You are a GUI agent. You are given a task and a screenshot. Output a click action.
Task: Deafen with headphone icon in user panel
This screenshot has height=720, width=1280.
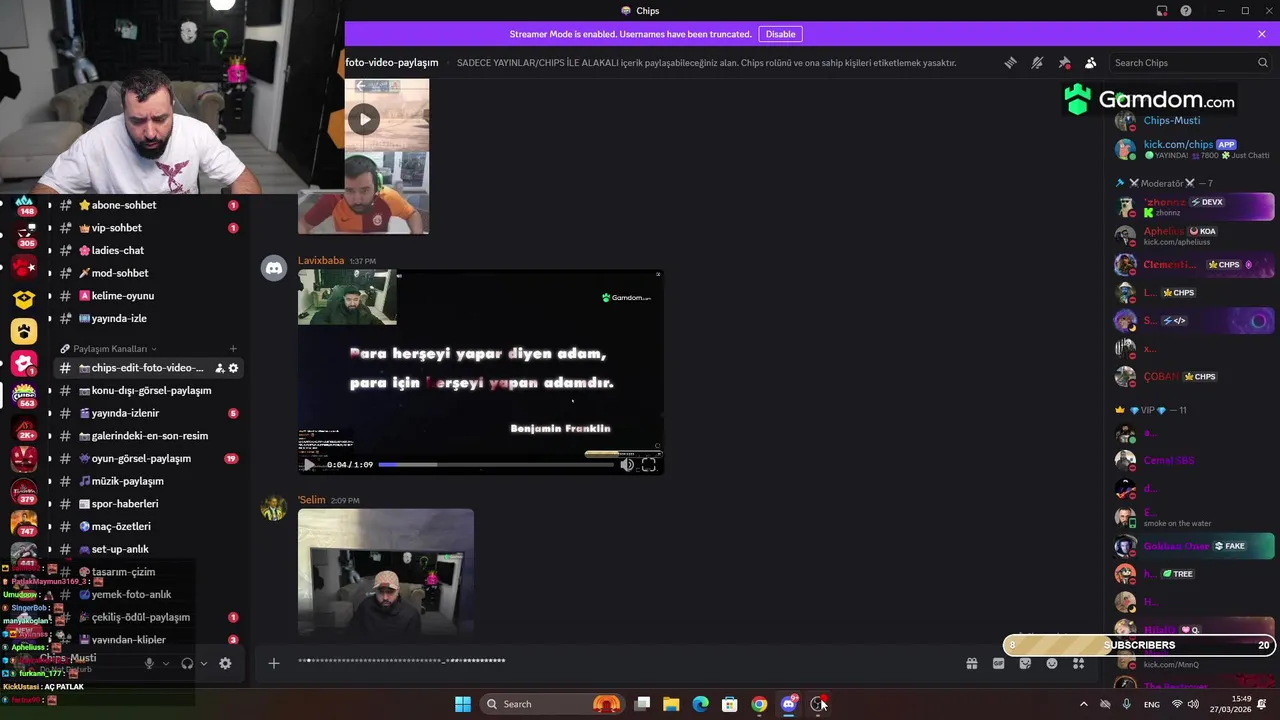(x=187, y=663)
